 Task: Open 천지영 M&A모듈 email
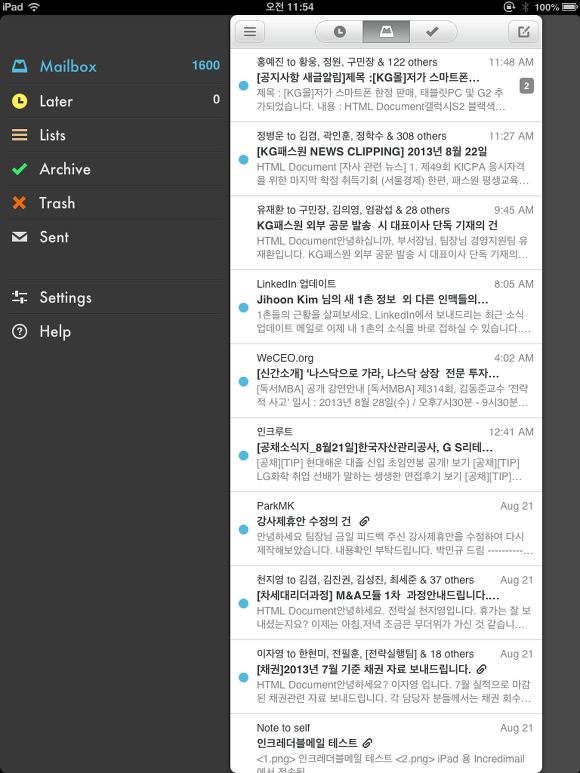click(x=386, y=603)
